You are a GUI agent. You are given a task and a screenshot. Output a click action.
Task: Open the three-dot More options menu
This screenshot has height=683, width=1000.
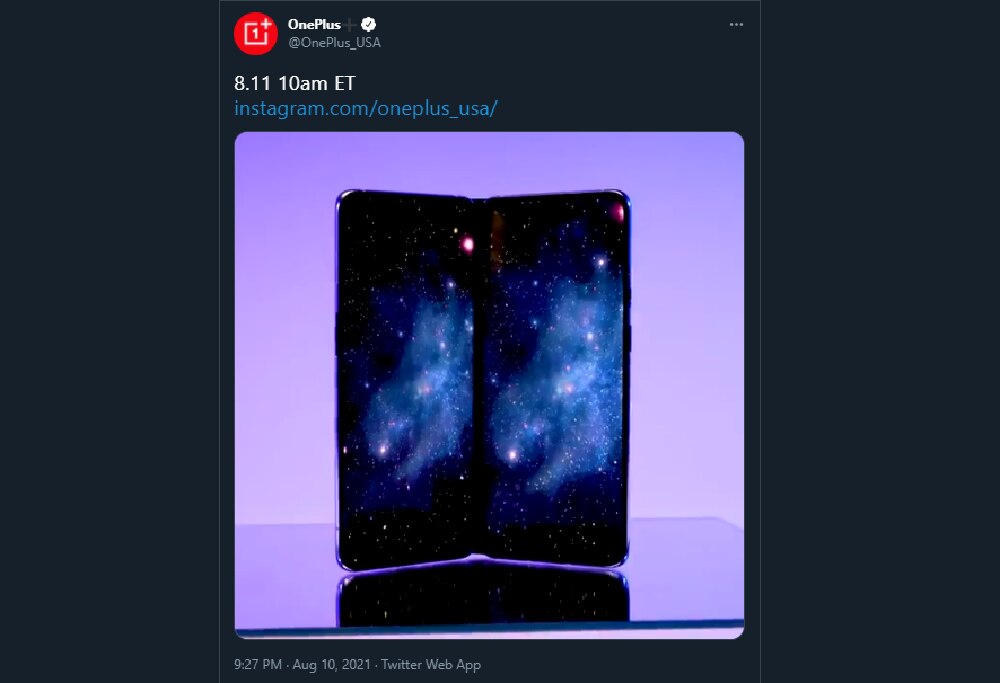(736, 25)
